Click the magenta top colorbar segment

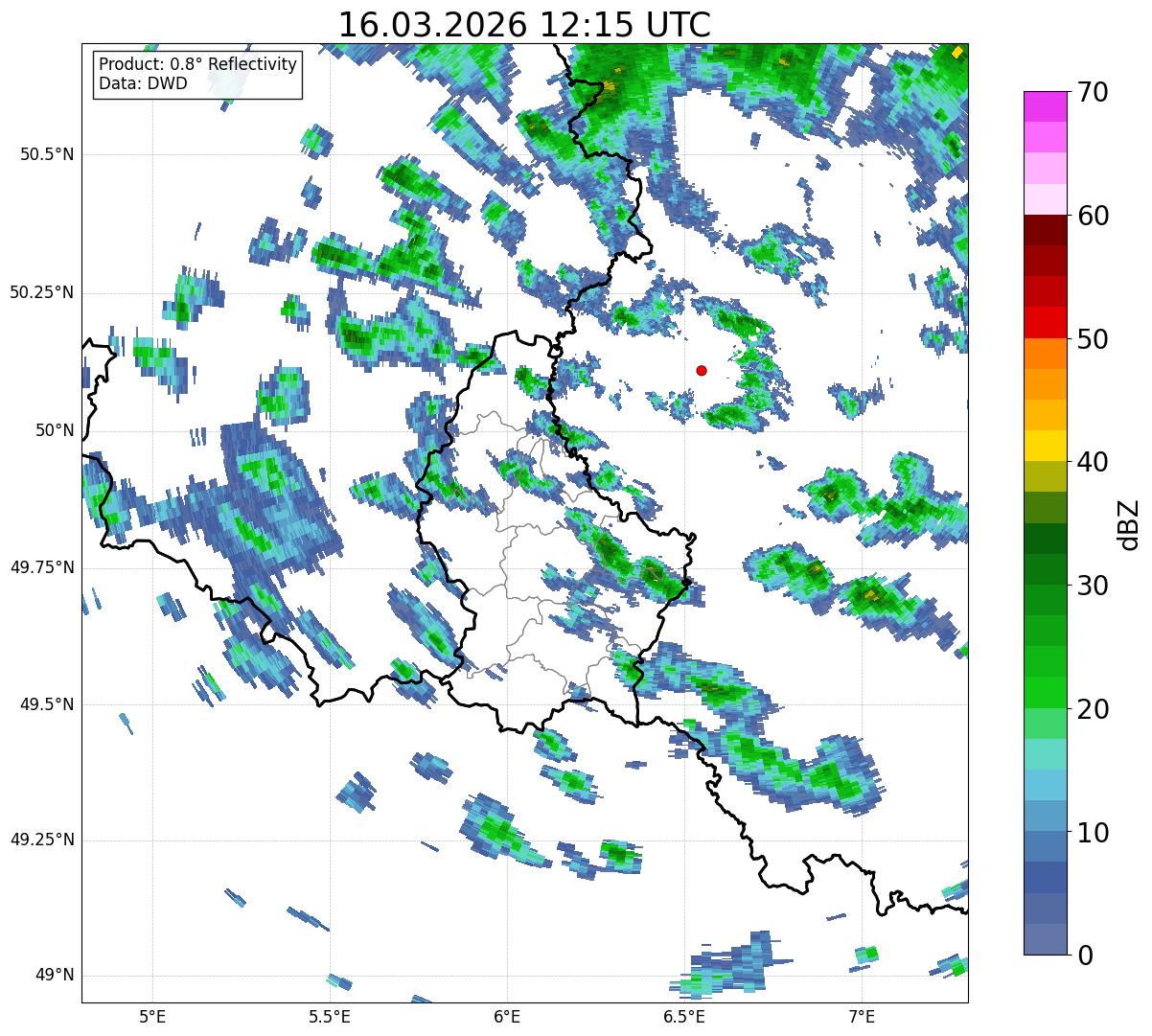tap(1044, 106)
